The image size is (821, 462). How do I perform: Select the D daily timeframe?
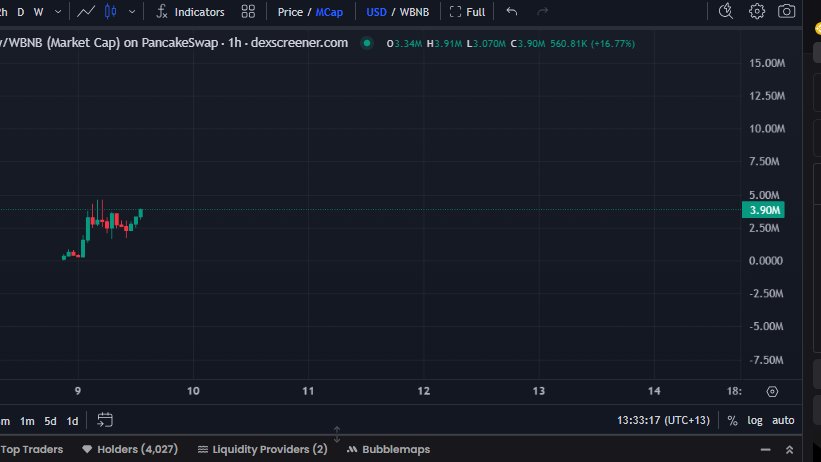tap(20, 12)
